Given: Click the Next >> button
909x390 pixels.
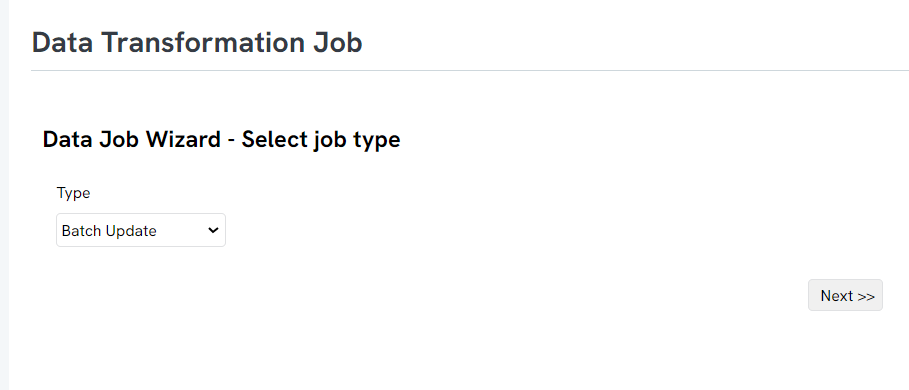Looking at the screenshot, I should pos(845,295).
